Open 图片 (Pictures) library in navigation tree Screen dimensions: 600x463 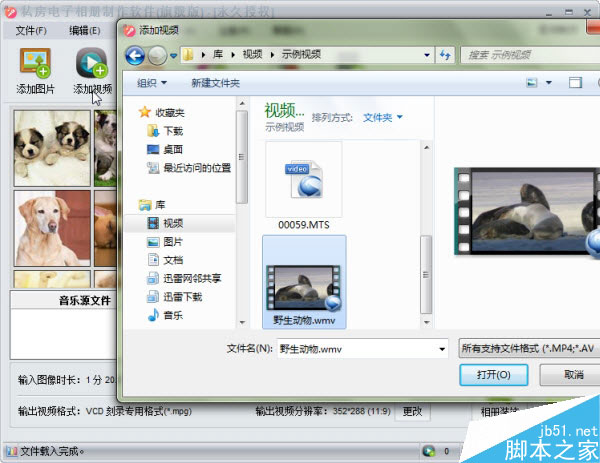[x=173, y=241]
